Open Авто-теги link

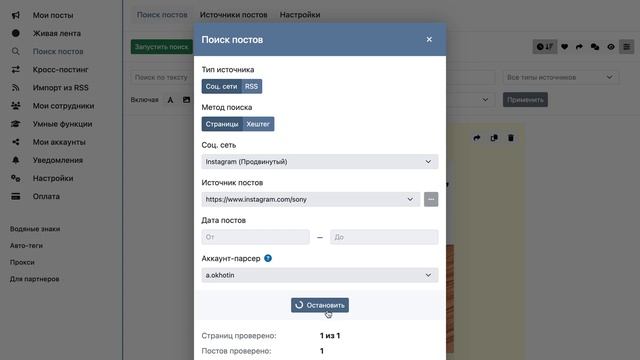[26, 246]
